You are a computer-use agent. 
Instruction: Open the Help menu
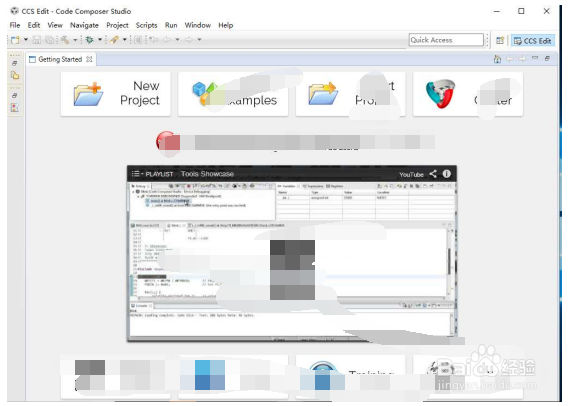[x=226, y=25]
